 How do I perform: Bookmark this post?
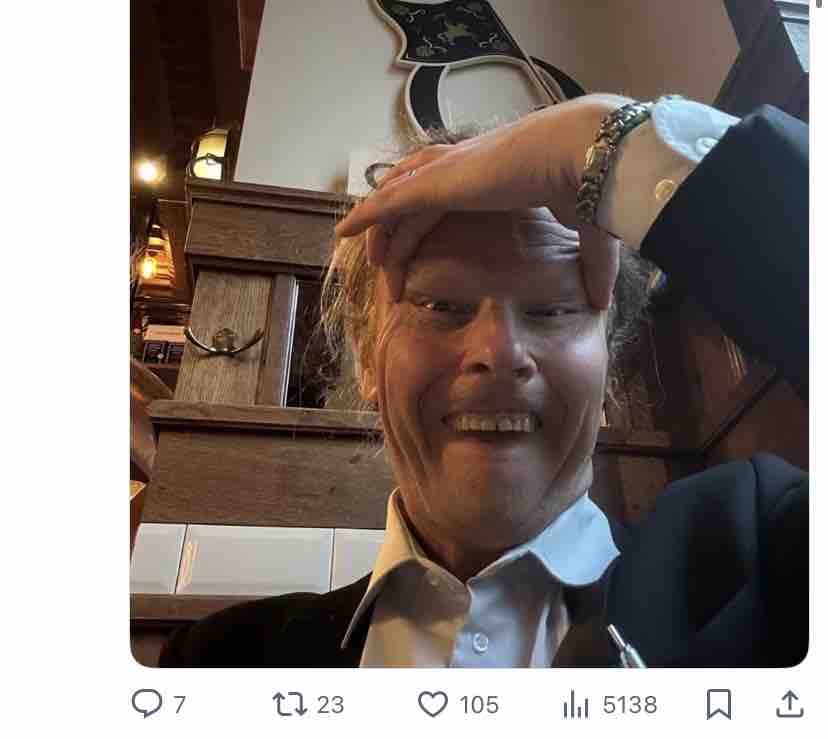click(x=718, y=704)
